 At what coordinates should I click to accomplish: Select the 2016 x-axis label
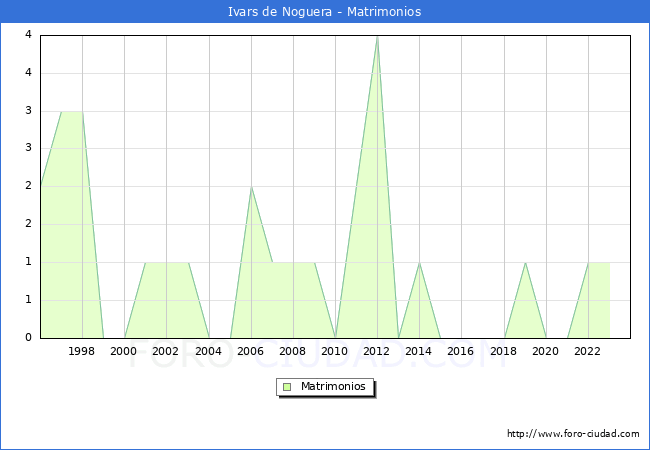coord(461,351)
